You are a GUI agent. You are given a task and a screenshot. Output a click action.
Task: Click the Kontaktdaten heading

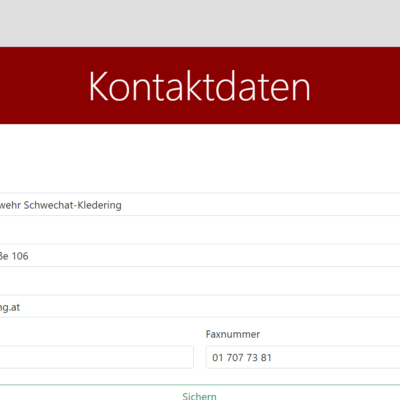pyautogui.click(x=199, y=86)
